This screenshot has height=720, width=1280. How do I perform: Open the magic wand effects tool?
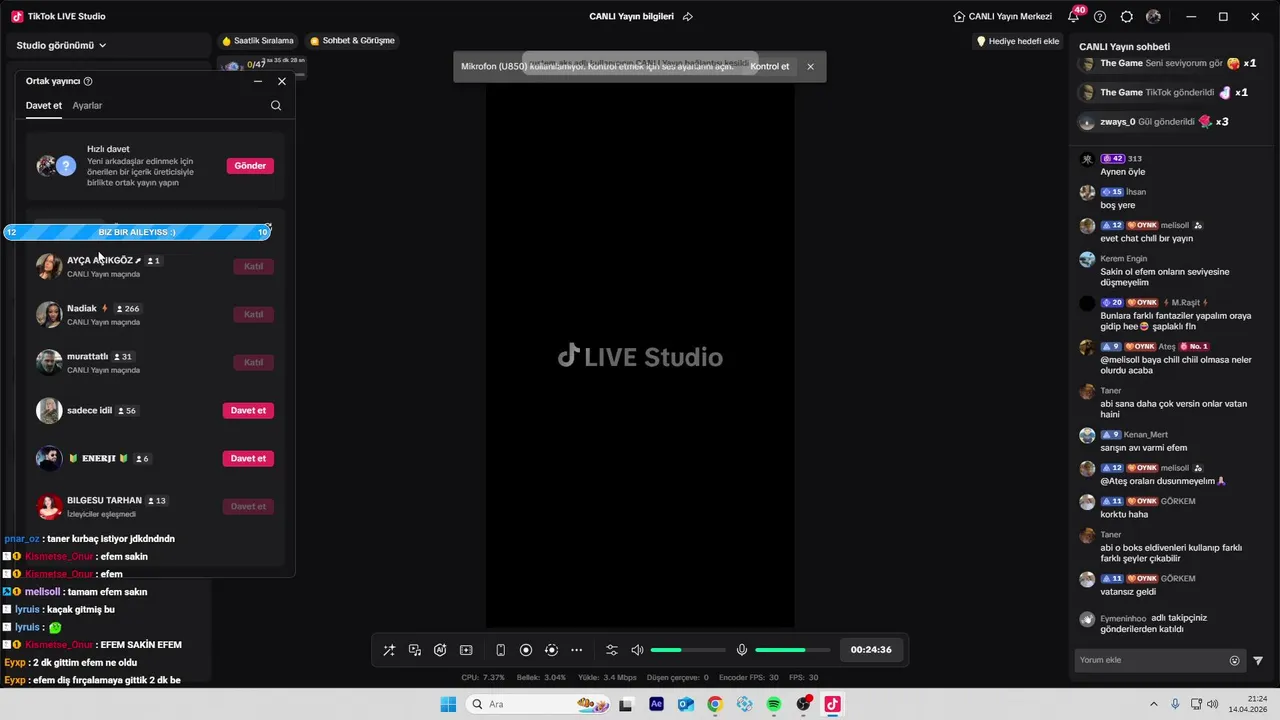(x=389, y=650)
